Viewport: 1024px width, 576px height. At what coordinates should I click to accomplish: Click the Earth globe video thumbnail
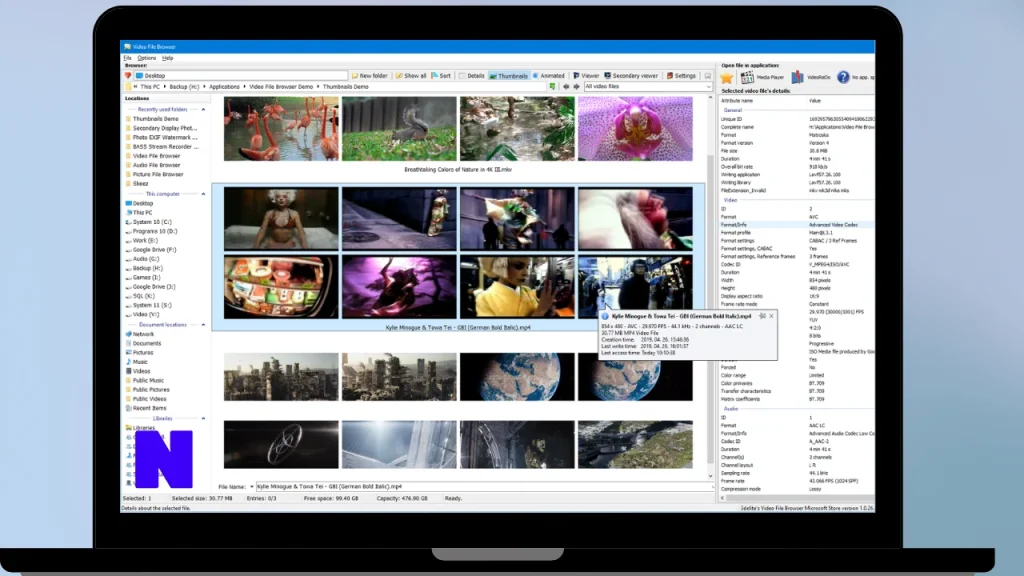tap(517, 377)
